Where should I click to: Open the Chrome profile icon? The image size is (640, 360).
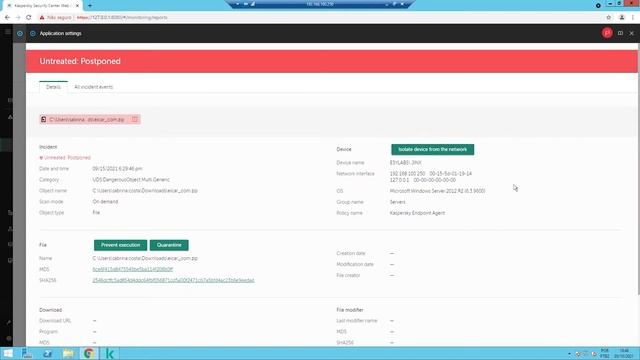pyautogui.click(x=622, y=18)
